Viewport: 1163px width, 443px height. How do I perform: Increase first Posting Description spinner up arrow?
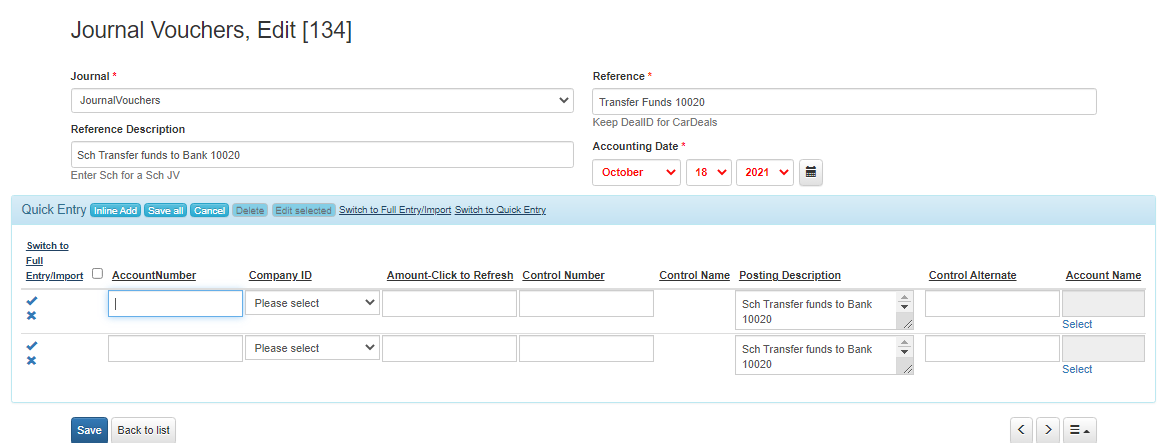pos(904,298)
